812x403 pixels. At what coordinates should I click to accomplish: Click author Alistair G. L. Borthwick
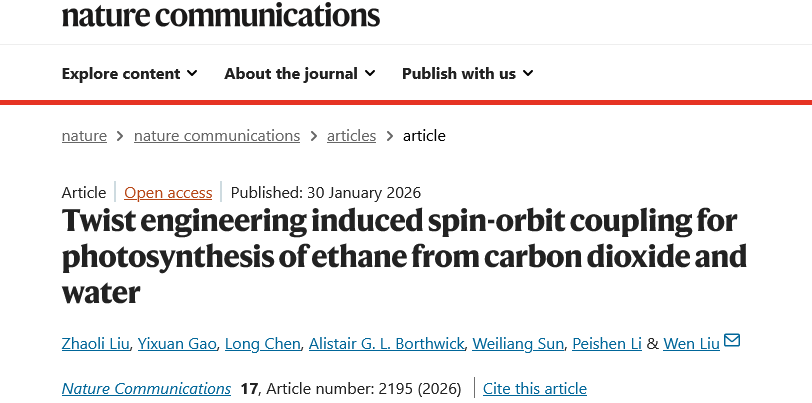click(x=386, y=343)
